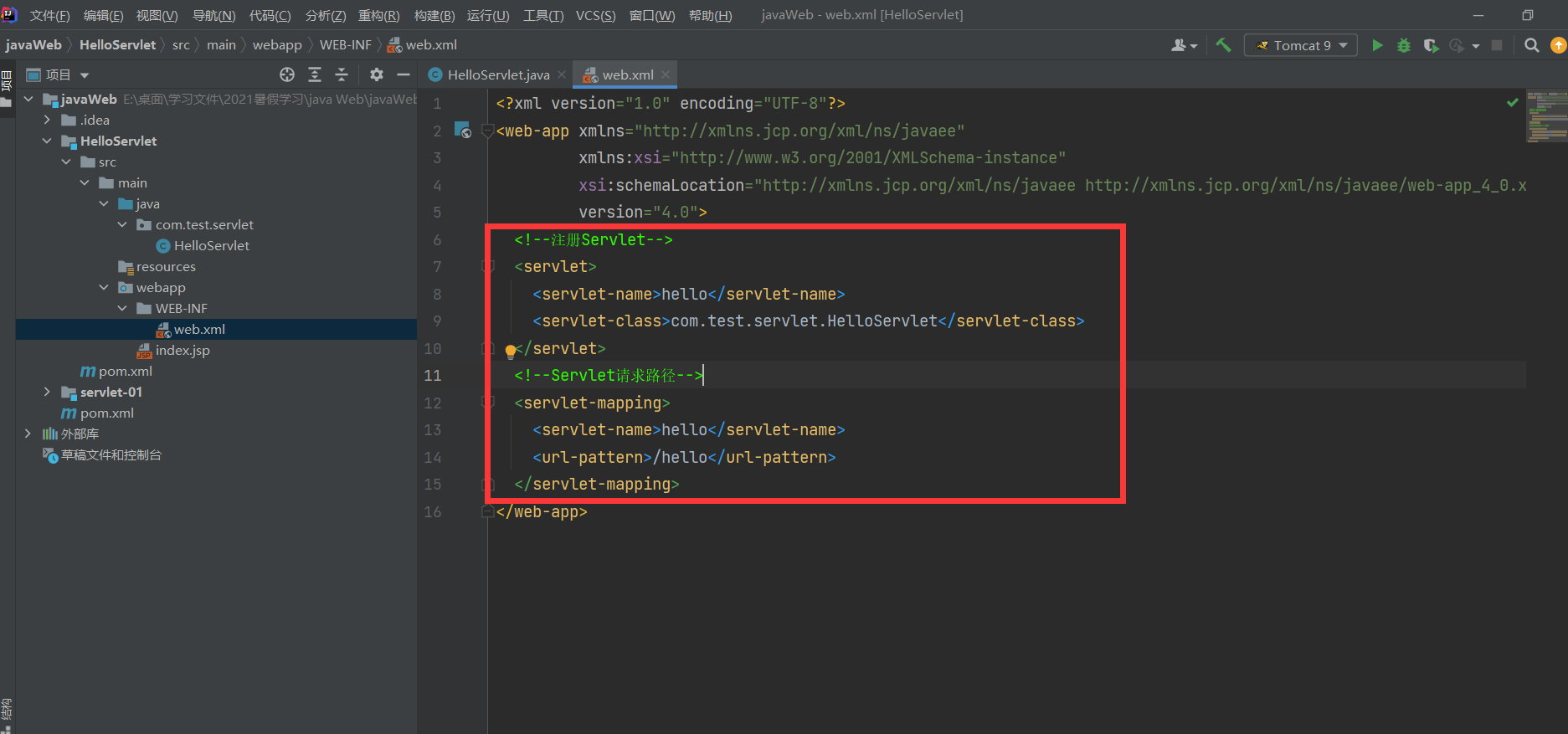Open the user account icon dropdown
The image size is (1568, 734).
(x=1184, y=45)
